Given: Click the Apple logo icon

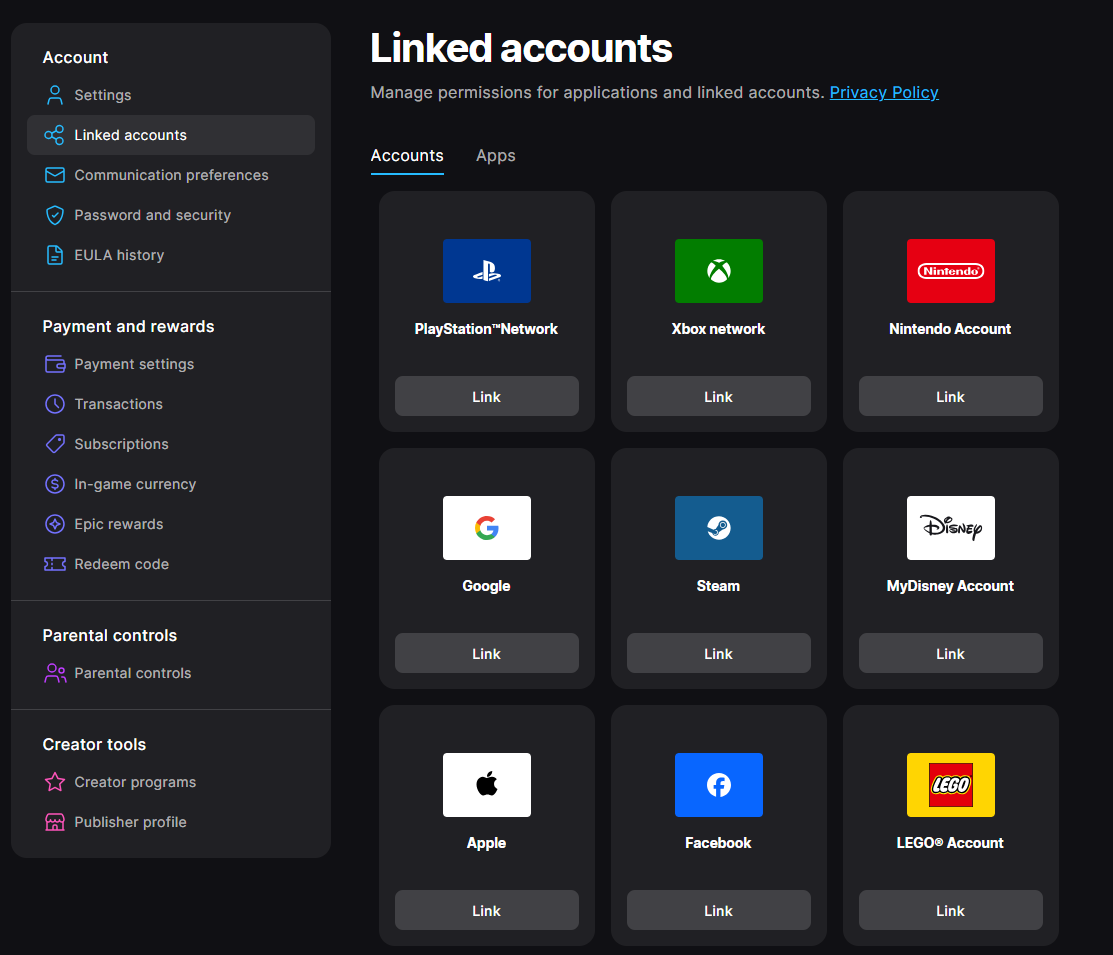Looking at the screenshot, I should point(486,785).
